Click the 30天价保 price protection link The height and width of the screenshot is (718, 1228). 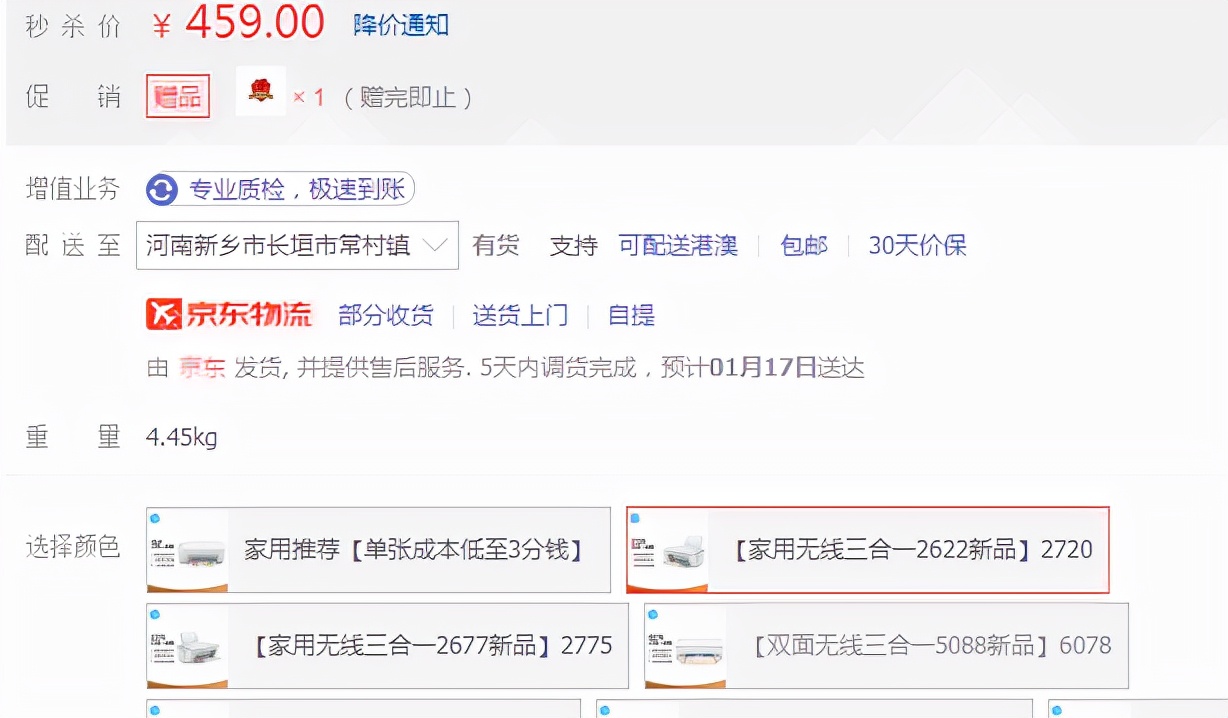916,245
